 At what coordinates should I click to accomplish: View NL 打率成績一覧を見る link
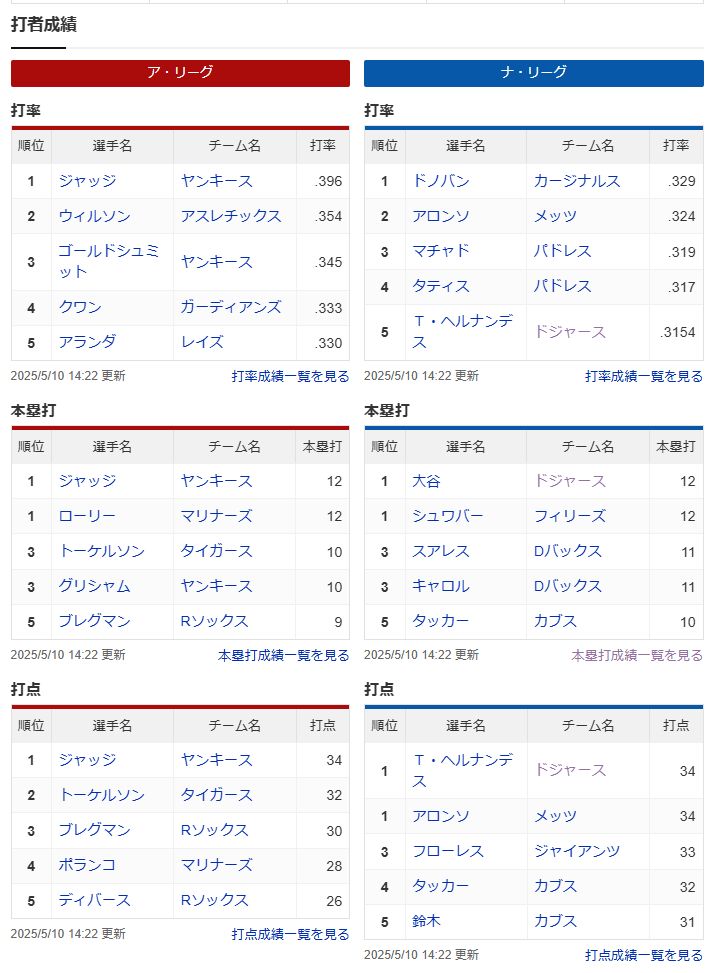pyautogui.click(x=644, y=376)
